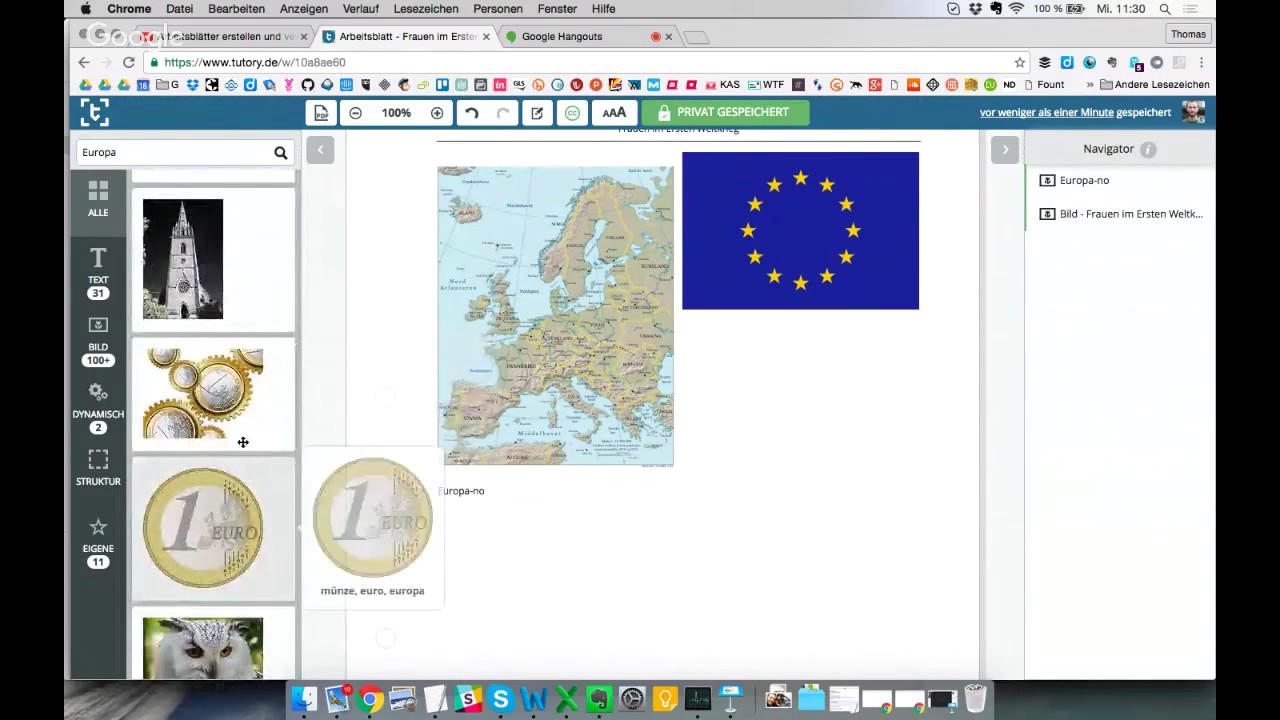Toggle the PRIVAT GESPEICHERT privacy button
Screen dimensions: 1280x720
click(x=724, y=113)
